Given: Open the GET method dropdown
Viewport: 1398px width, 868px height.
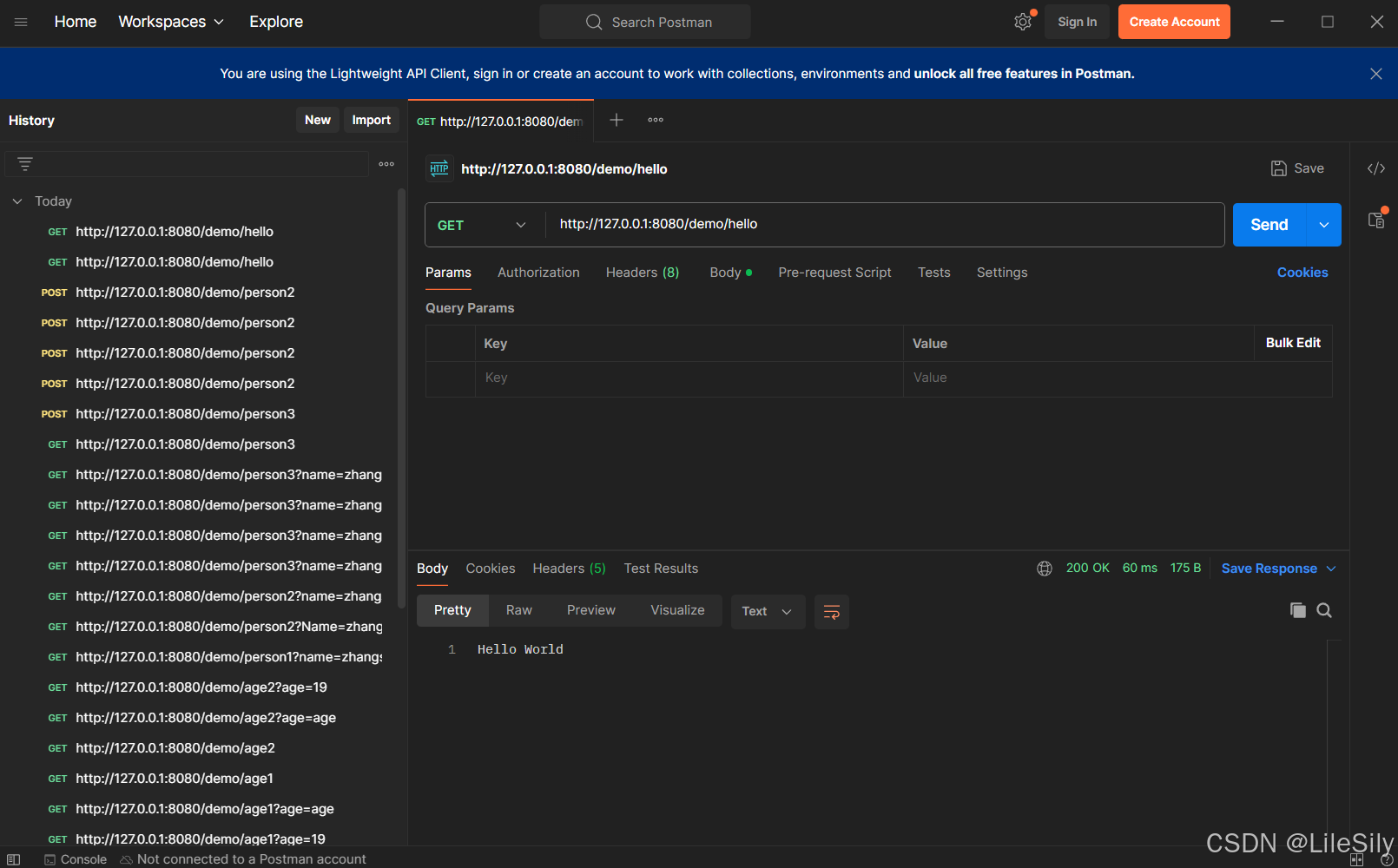Looking at the screenshot, I should point(482,225).
